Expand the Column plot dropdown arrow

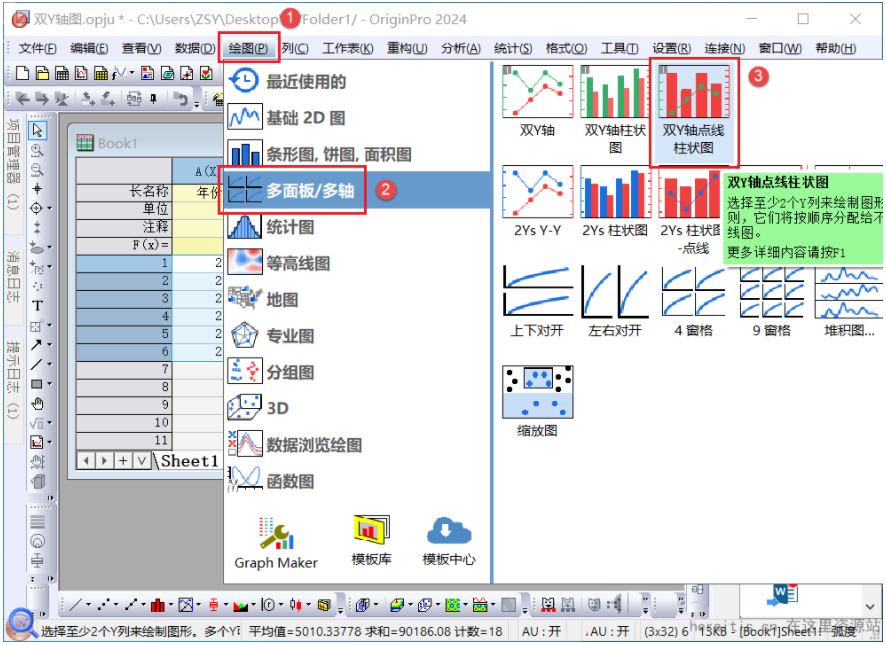point(171,605)
